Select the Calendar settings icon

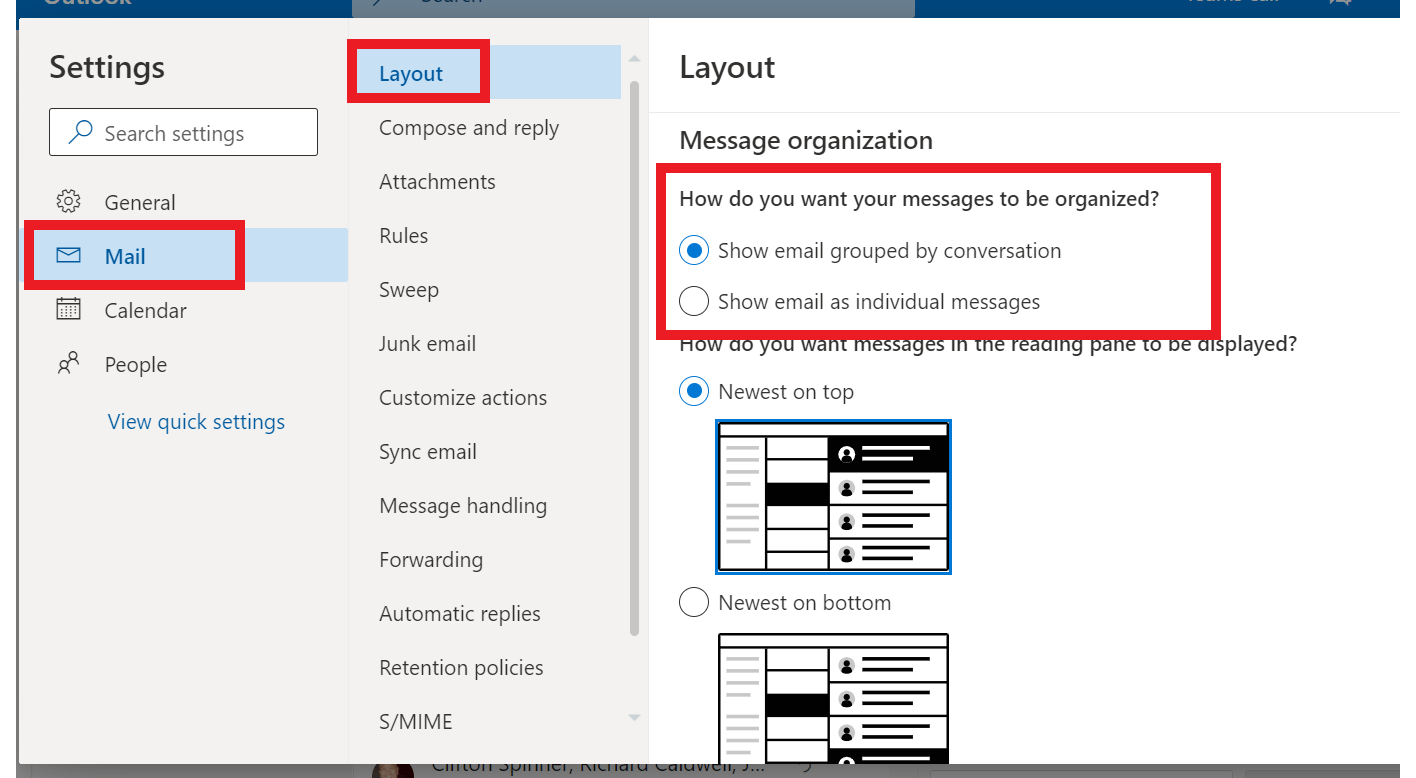[x=68, y=310]
